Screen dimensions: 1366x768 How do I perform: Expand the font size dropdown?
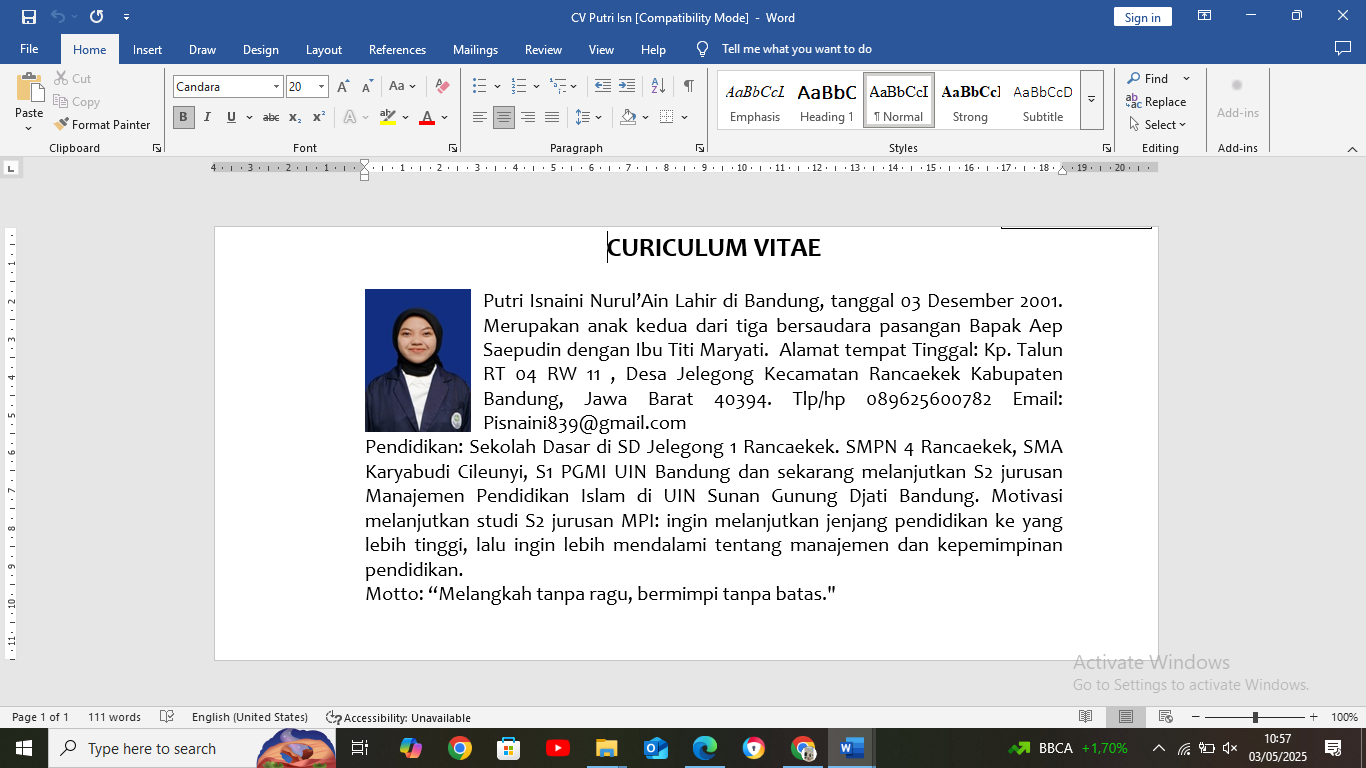[x=321, y=87]
